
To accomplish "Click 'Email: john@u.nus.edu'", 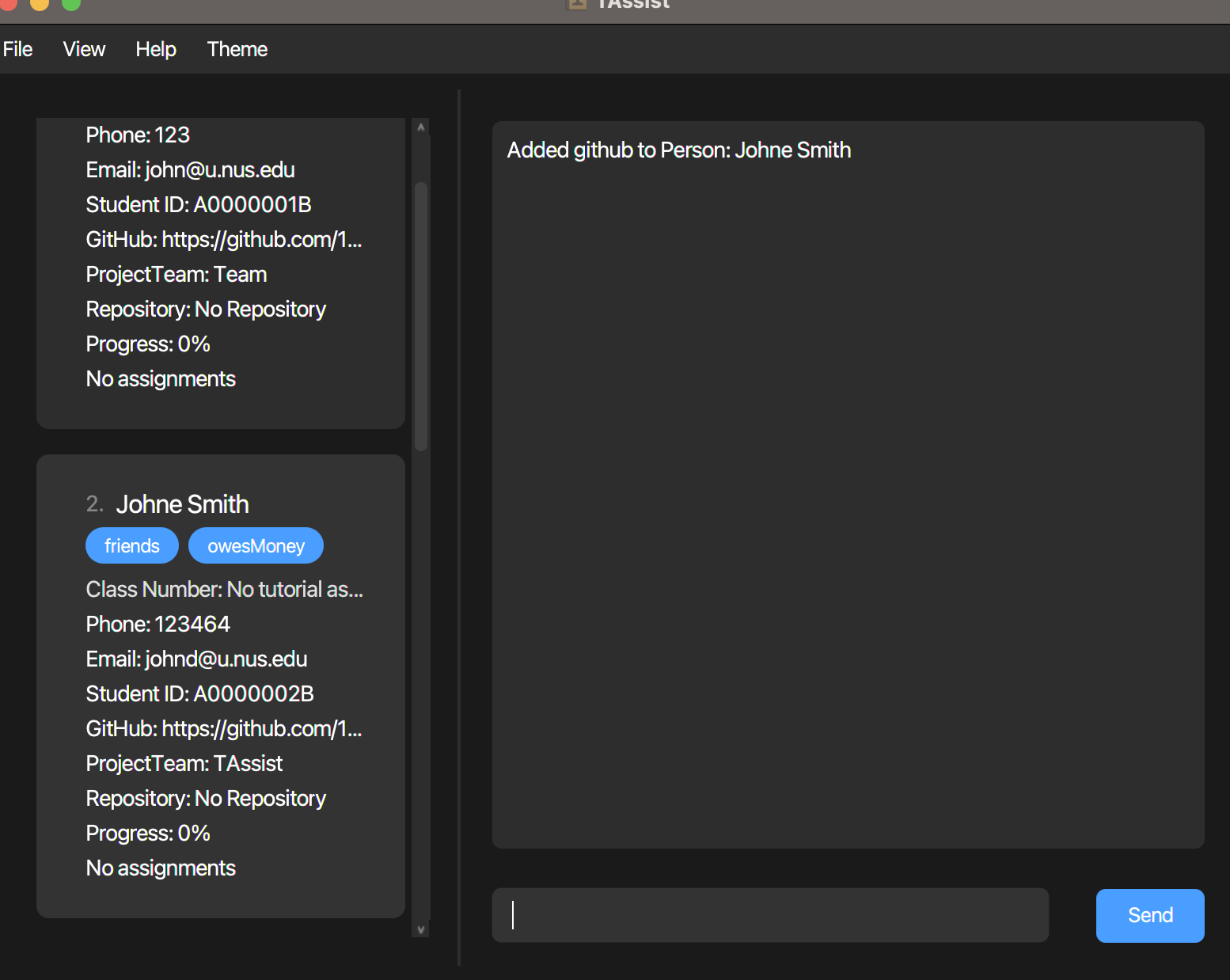I will point(191,170).
